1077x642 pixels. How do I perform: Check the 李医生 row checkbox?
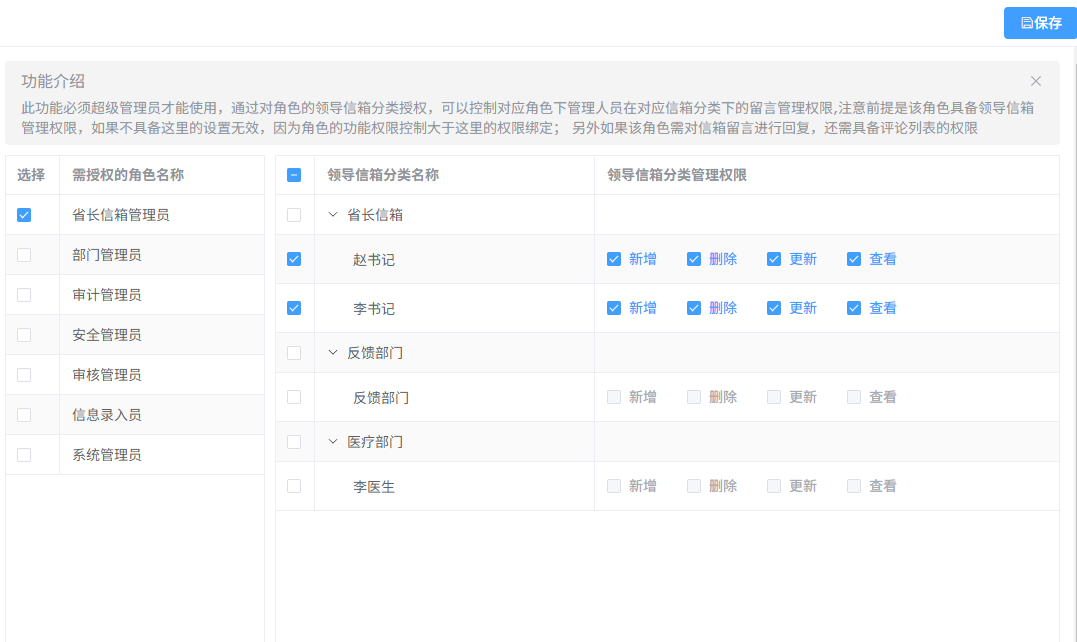tap(294, 486)
